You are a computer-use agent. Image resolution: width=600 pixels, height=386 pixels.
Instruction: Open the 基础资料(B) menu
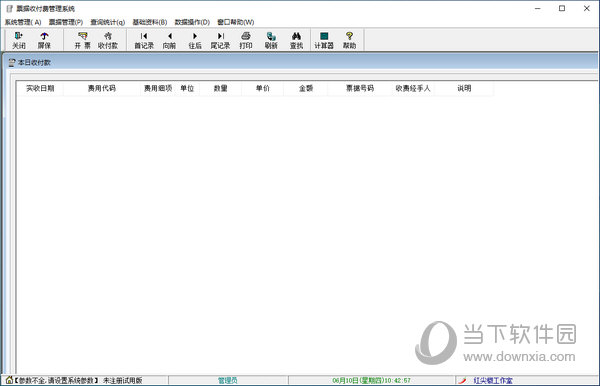point(150,22)
